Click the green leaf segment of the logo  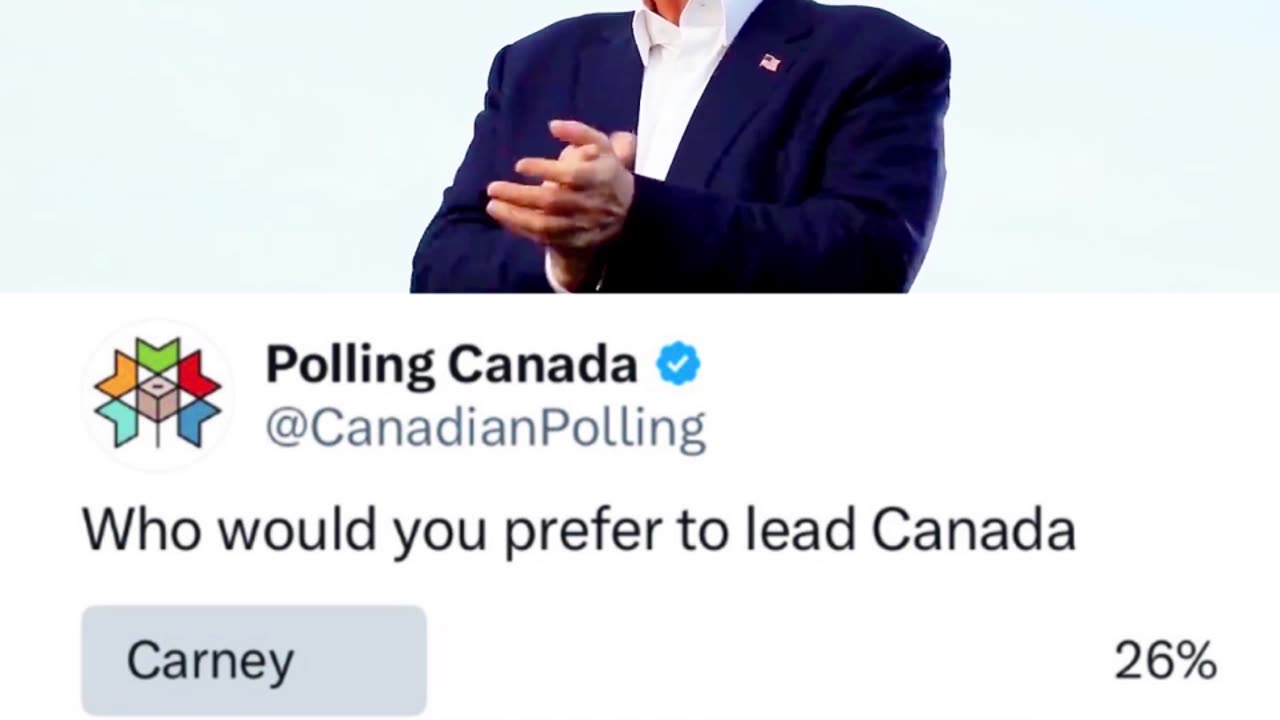click(x=157, y=356)
